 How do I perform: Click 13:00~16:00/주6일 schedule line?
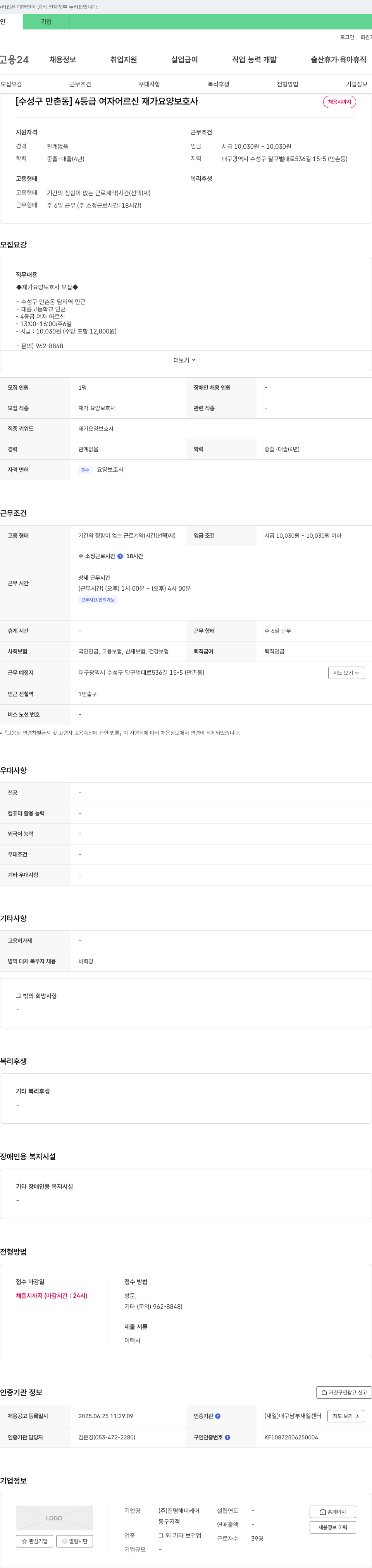[x=44, y=324]
